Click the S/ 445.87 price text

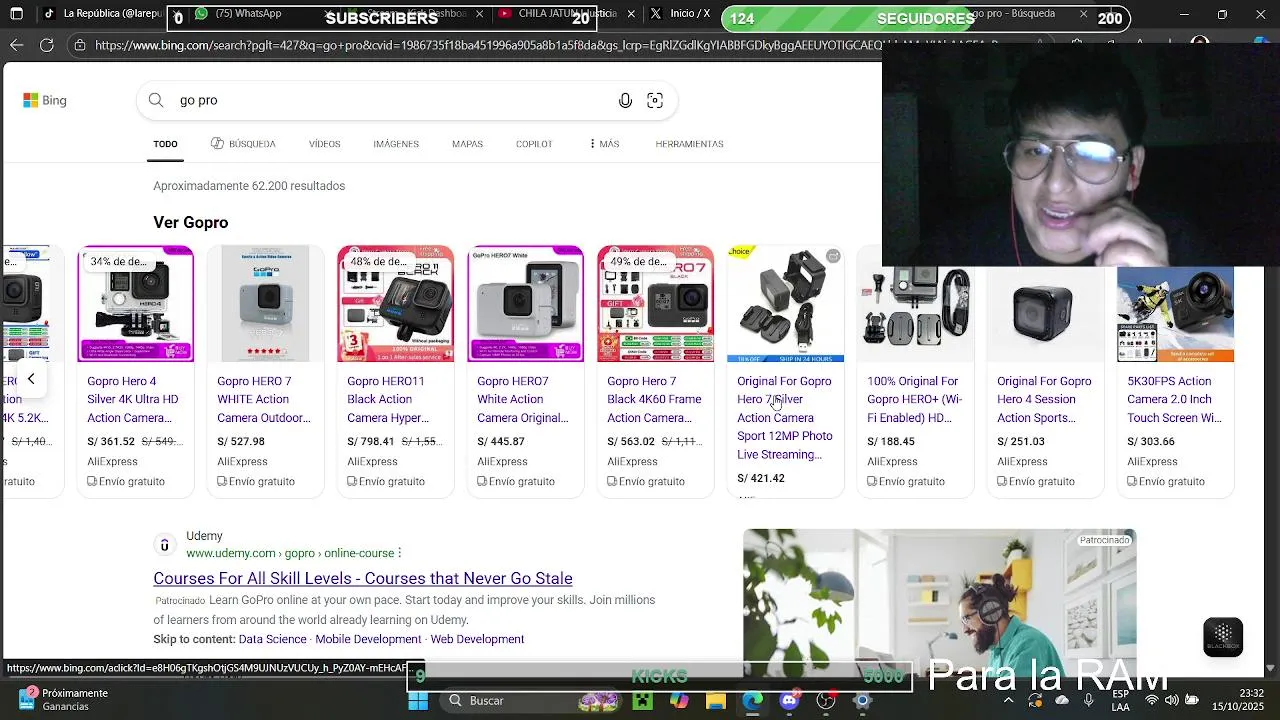click(501, 441)
